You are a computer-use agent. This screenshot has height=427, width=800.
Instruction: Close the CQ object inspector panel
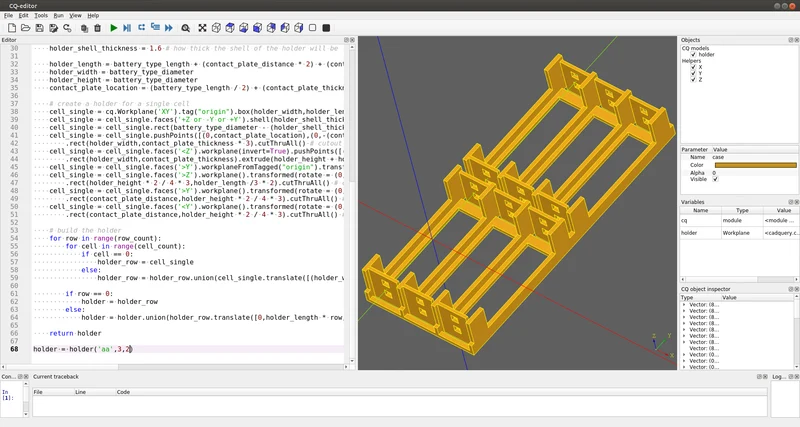[x=796, y=289]
